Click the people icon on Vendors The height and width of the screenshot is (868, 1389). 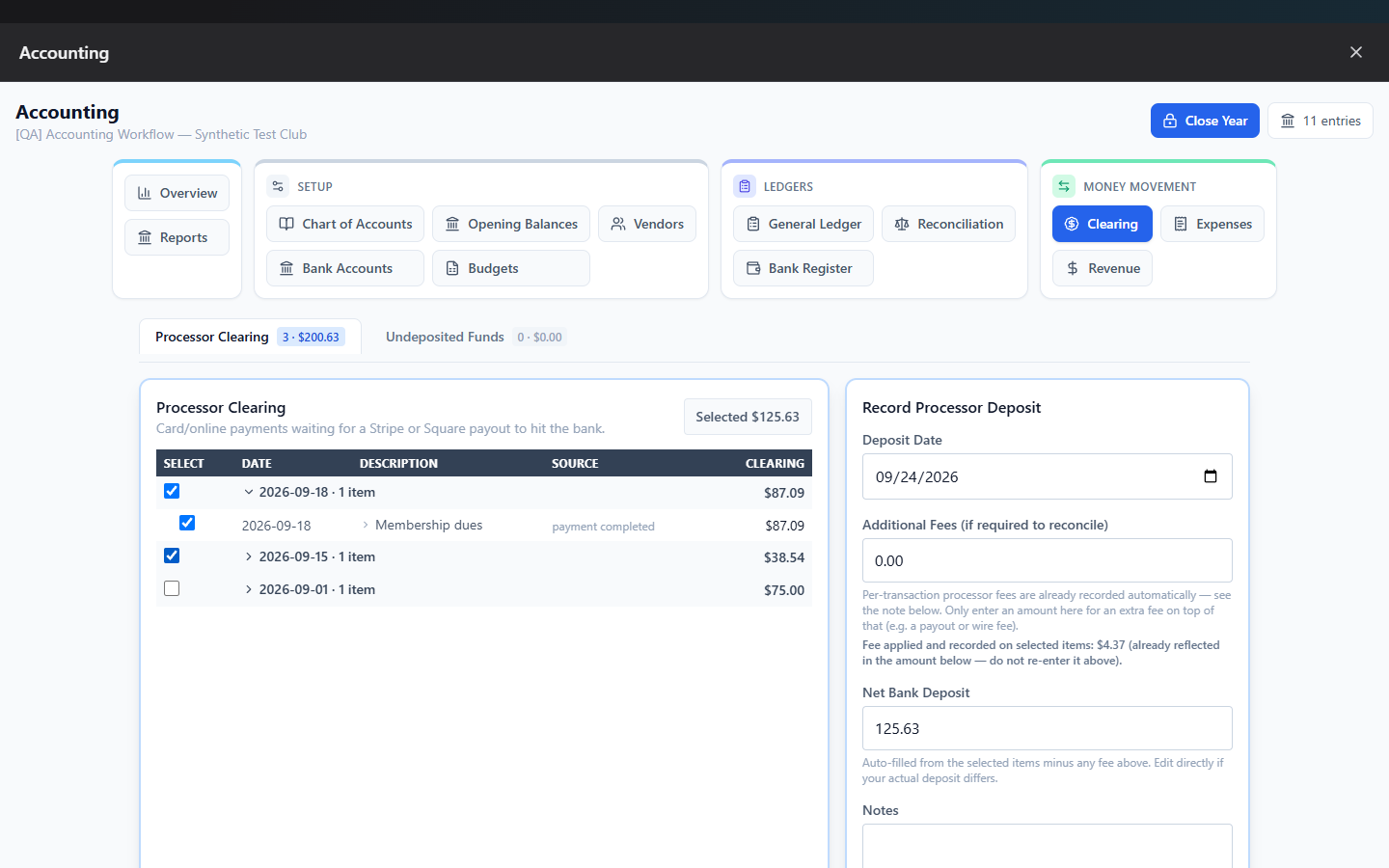(618, 224)
